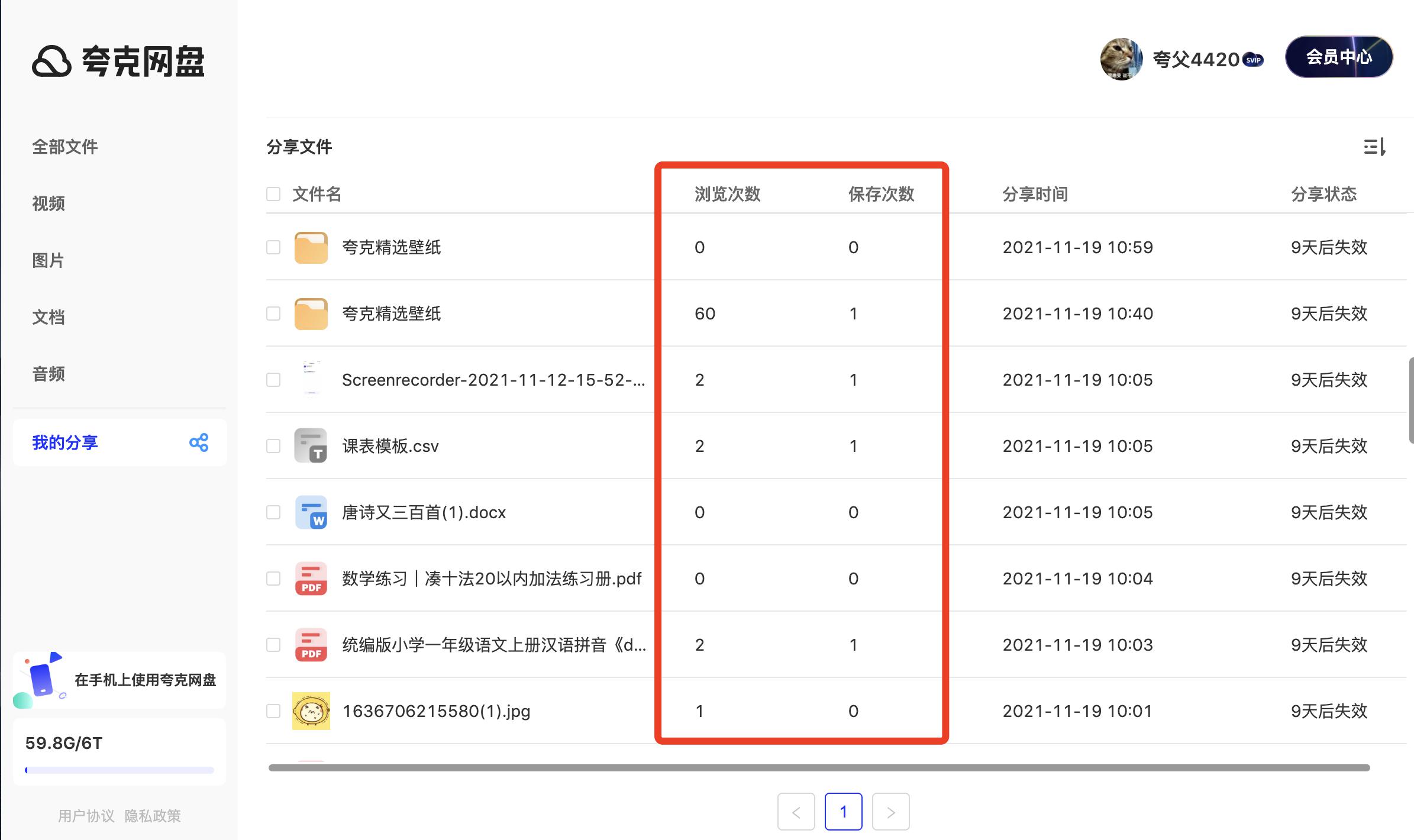This screenshot has height=840, width=1414.
Task: Open the 视频 category in sidebar
Action: point(48,203)
